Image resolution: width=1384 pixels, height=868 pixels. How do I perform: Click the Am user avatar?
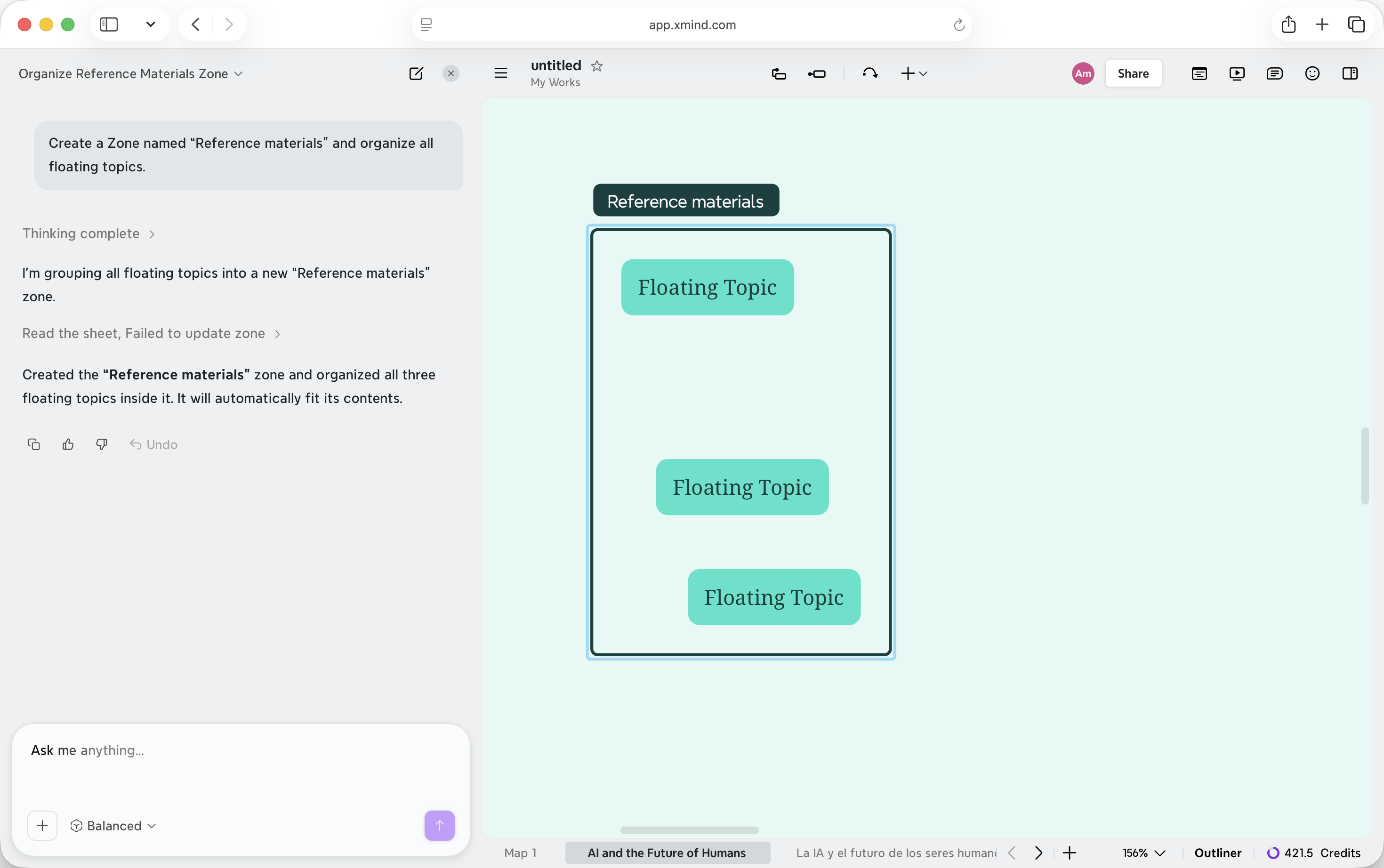[x=1083, y=73]
